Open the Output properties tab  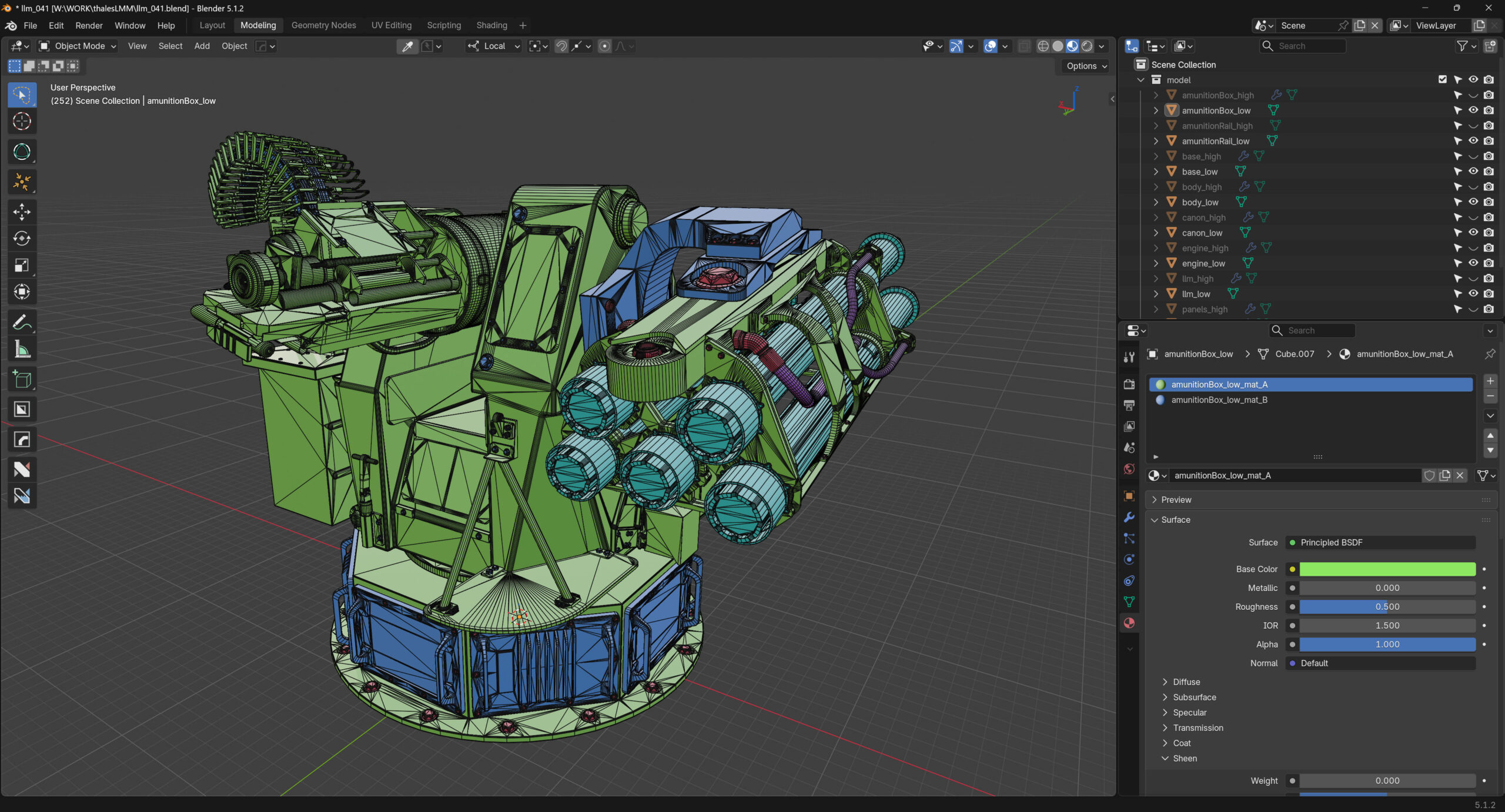pyautogui.click(x=1129, y=405)
